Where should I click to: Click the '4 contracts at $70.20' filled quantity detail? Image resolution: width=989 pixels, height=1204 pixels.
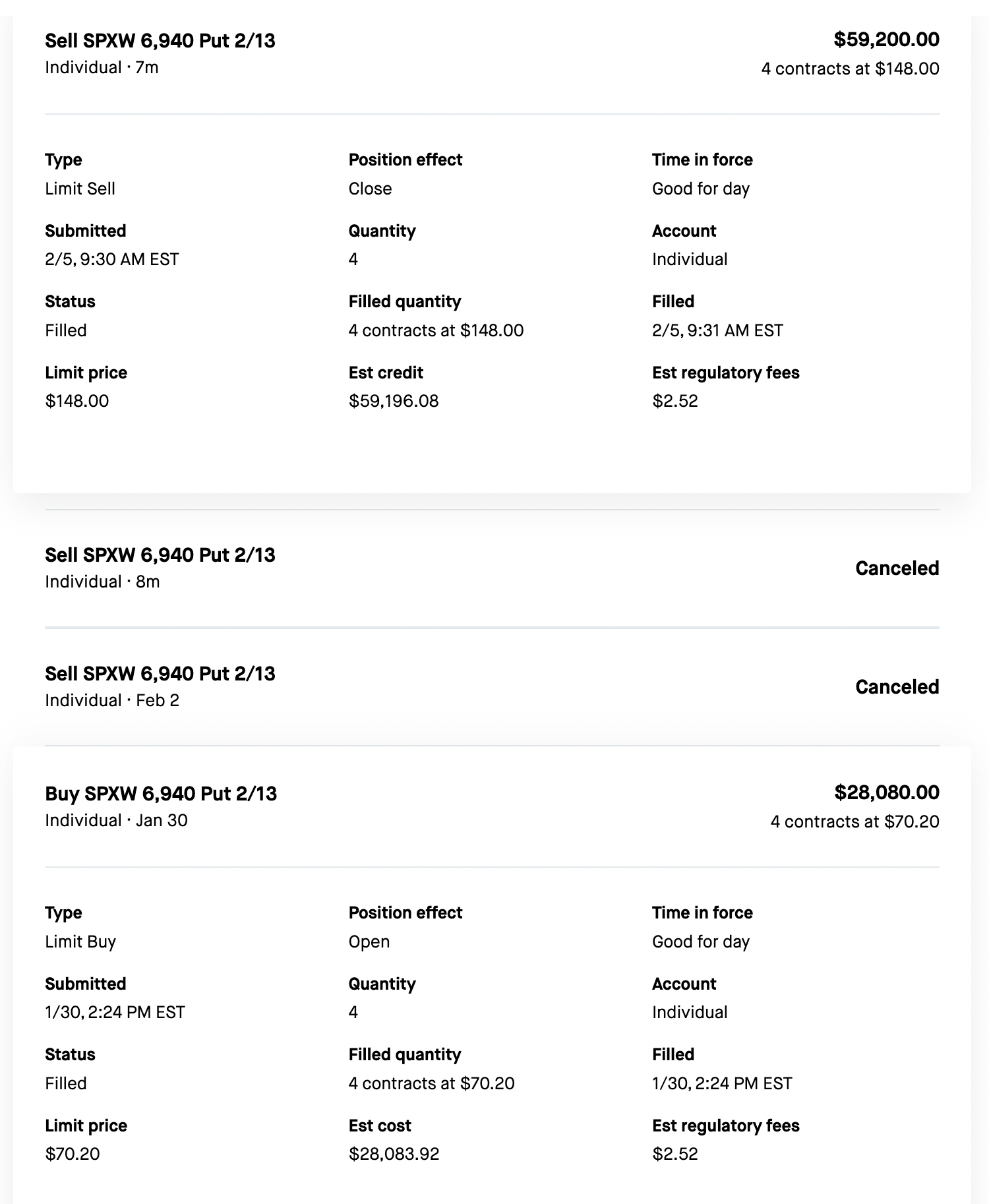pyautogui.click(x=431, y=1083)
